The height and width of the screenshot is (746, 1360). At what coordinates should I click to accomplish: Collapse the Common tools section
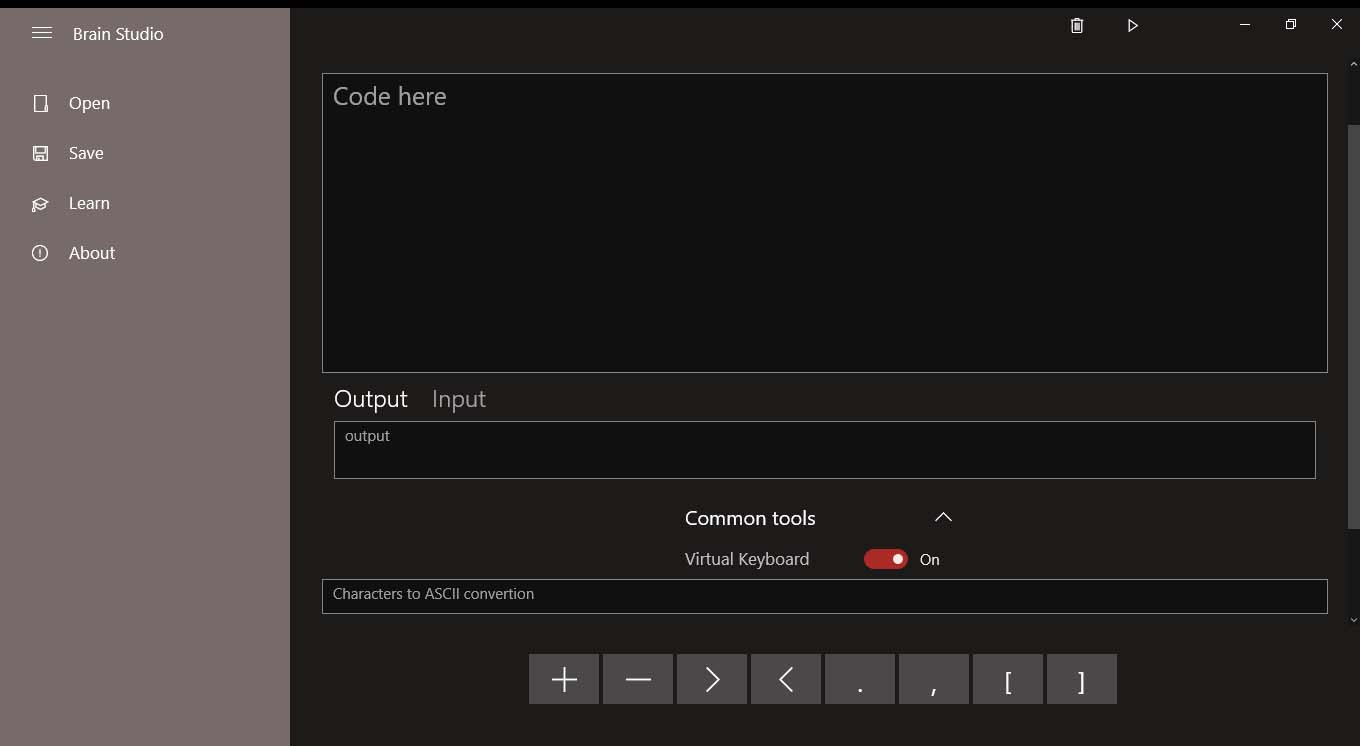(943, 518)
